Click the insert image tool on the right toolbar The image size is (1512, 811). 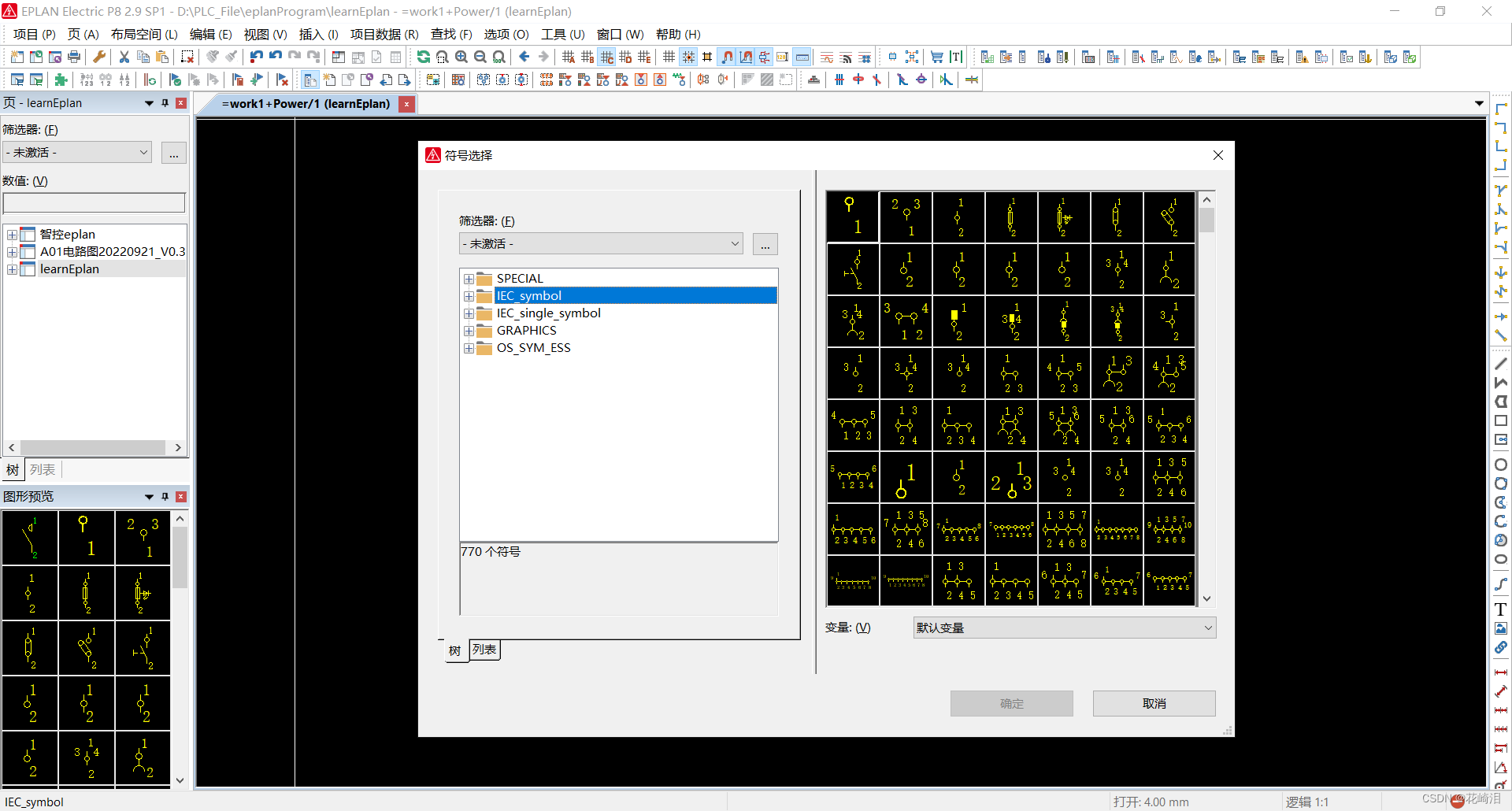(1501, 628)
